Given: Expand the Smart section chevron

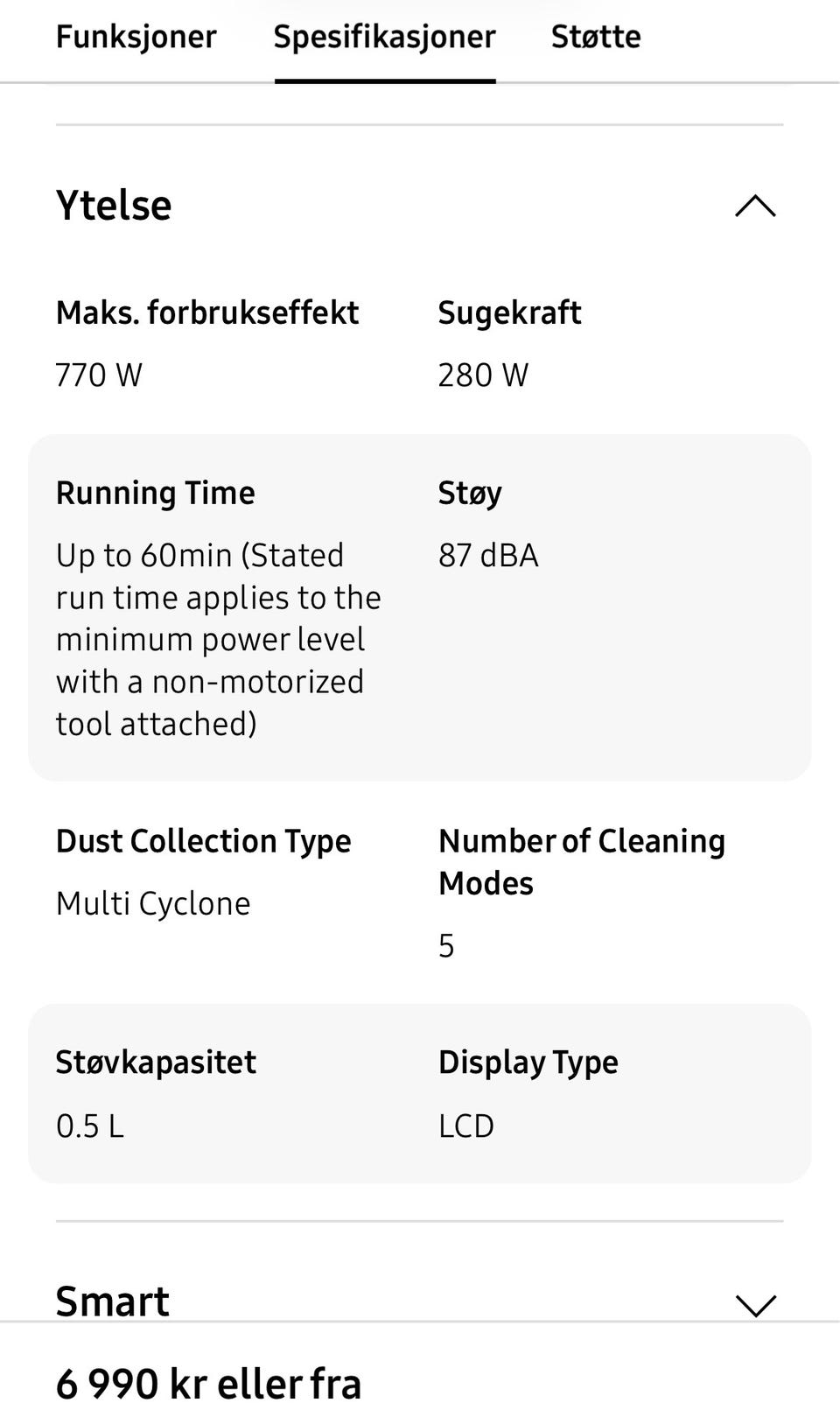Looking at the screenshot, I should [755, 1305].
